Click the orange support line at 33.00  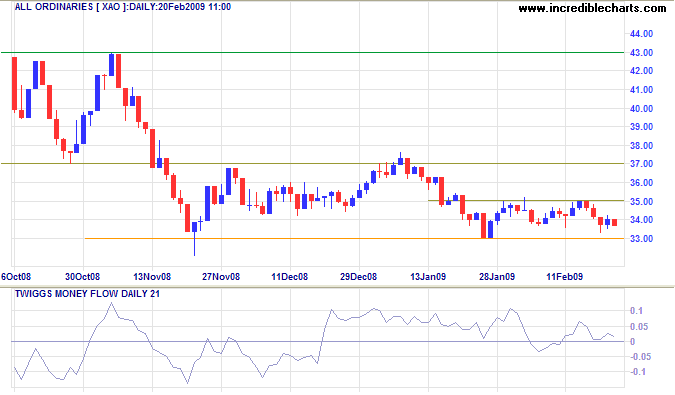coord(354,238)
